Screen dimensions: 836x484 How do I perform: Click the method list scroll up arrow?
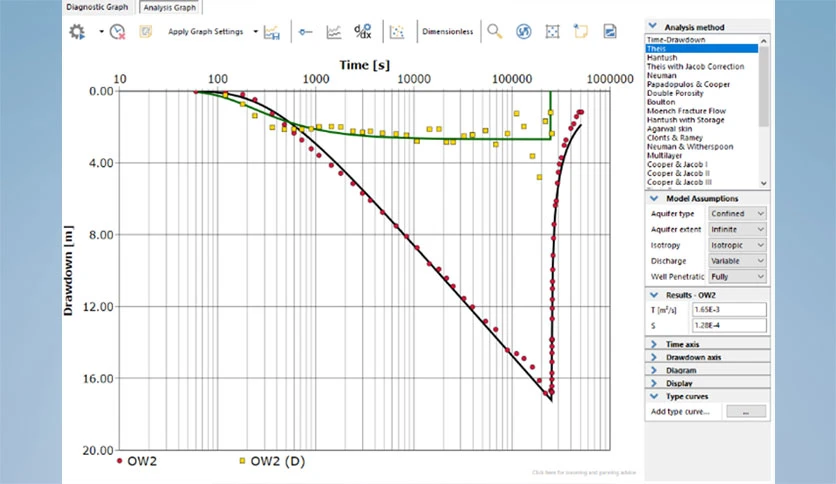pyautogui.click(x=763, y=41)
